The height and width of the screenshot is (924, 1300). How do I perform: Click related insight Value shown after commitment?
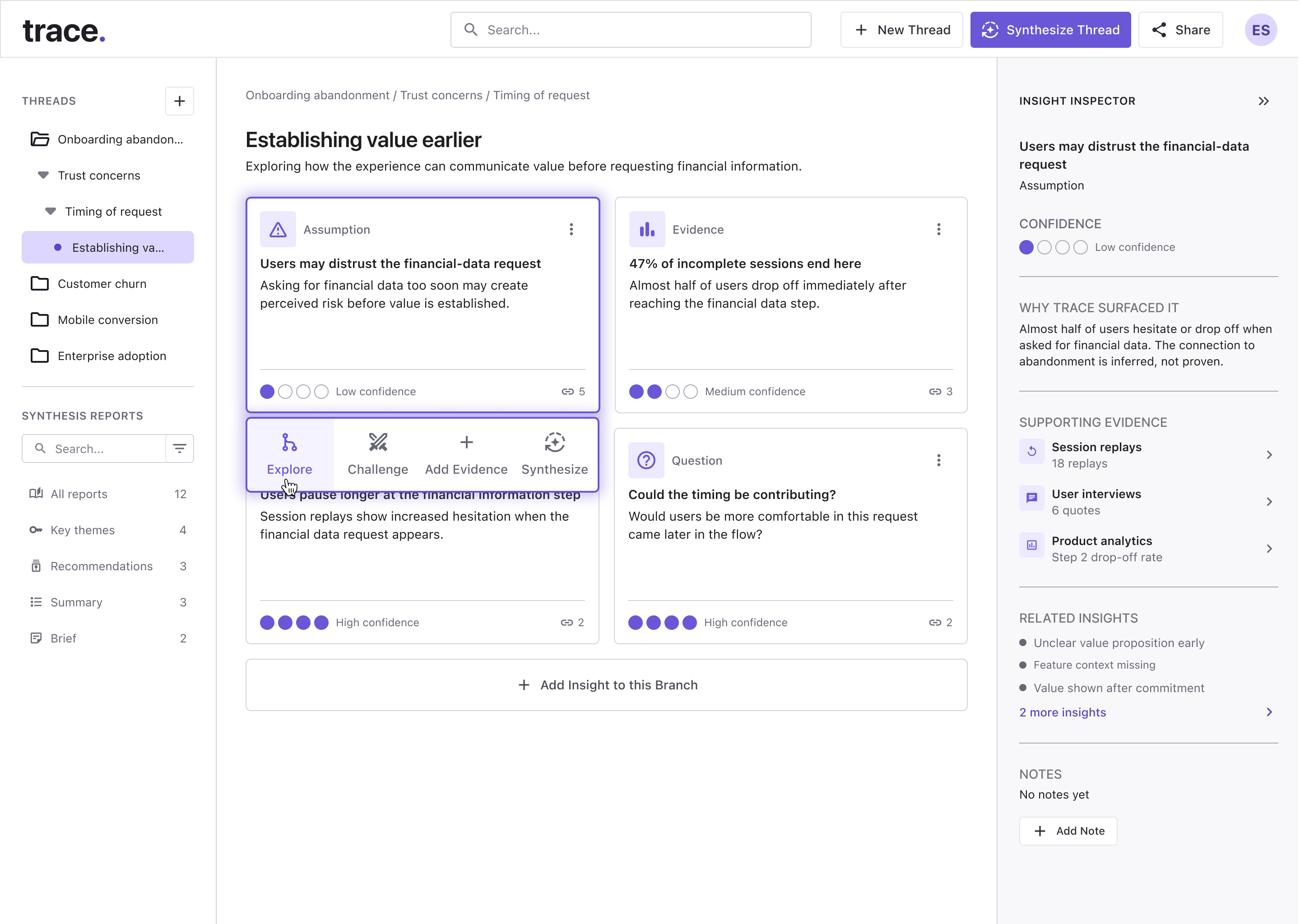[x=1119, y=688]
